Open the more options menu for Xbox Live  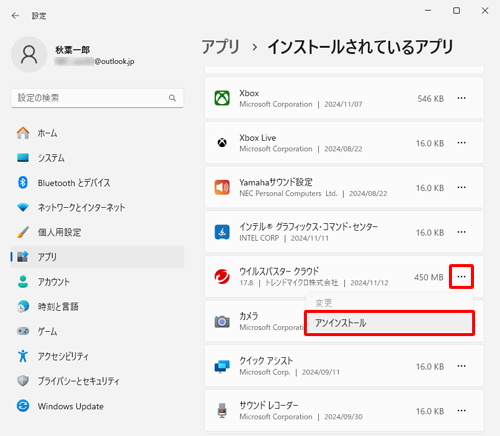tap(462, 143)
